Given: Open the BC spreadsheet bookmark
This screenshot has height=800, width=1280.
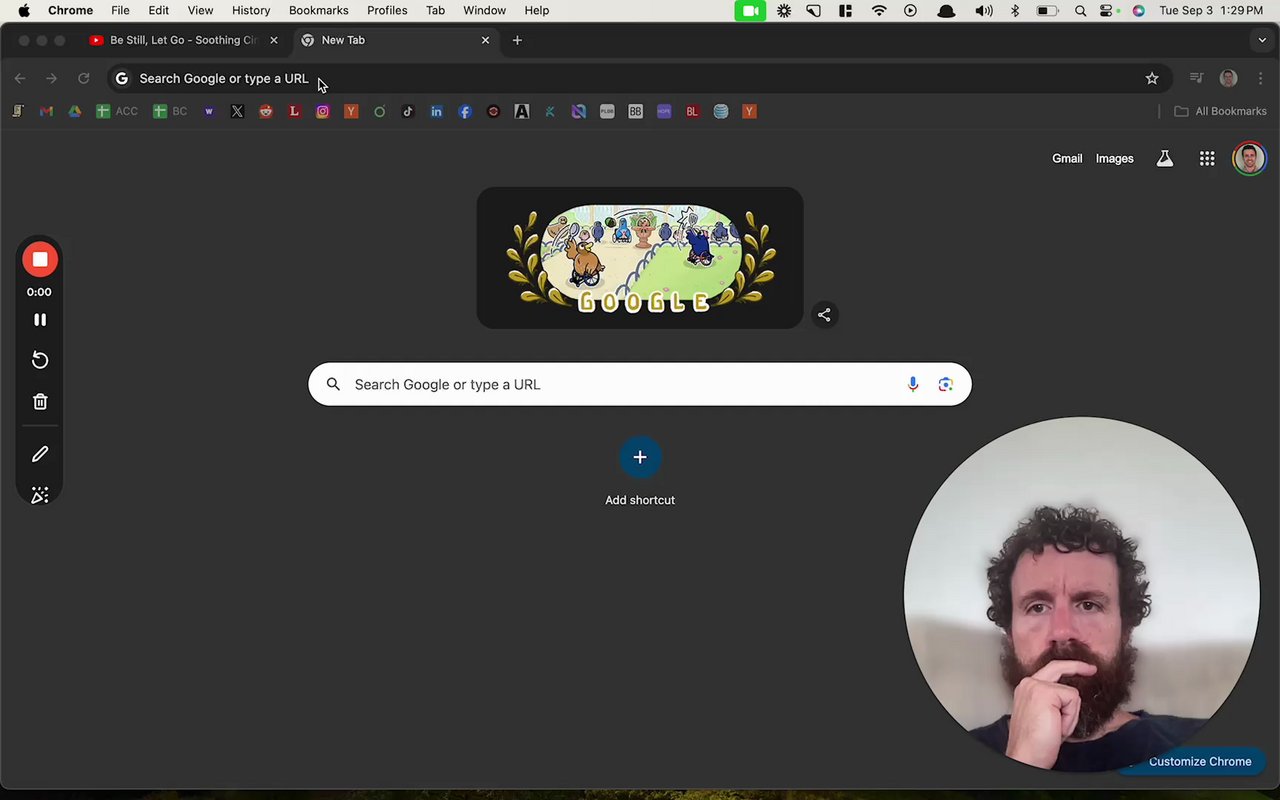Looking at the screenshot, I should [x=170, y=111].
